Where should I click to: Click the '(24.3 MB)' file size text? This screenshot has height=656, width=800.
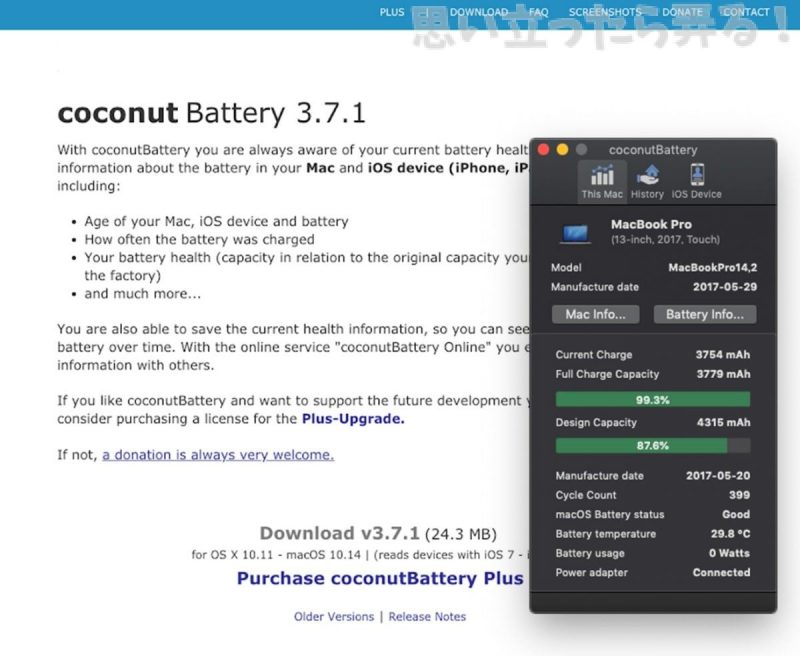coord(460,534)
